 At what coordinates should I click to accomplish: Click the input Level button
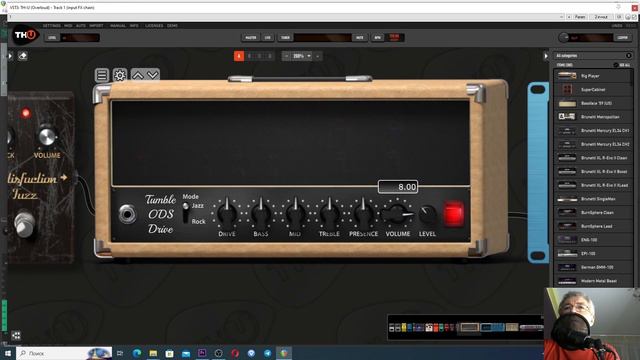point(52,38)
